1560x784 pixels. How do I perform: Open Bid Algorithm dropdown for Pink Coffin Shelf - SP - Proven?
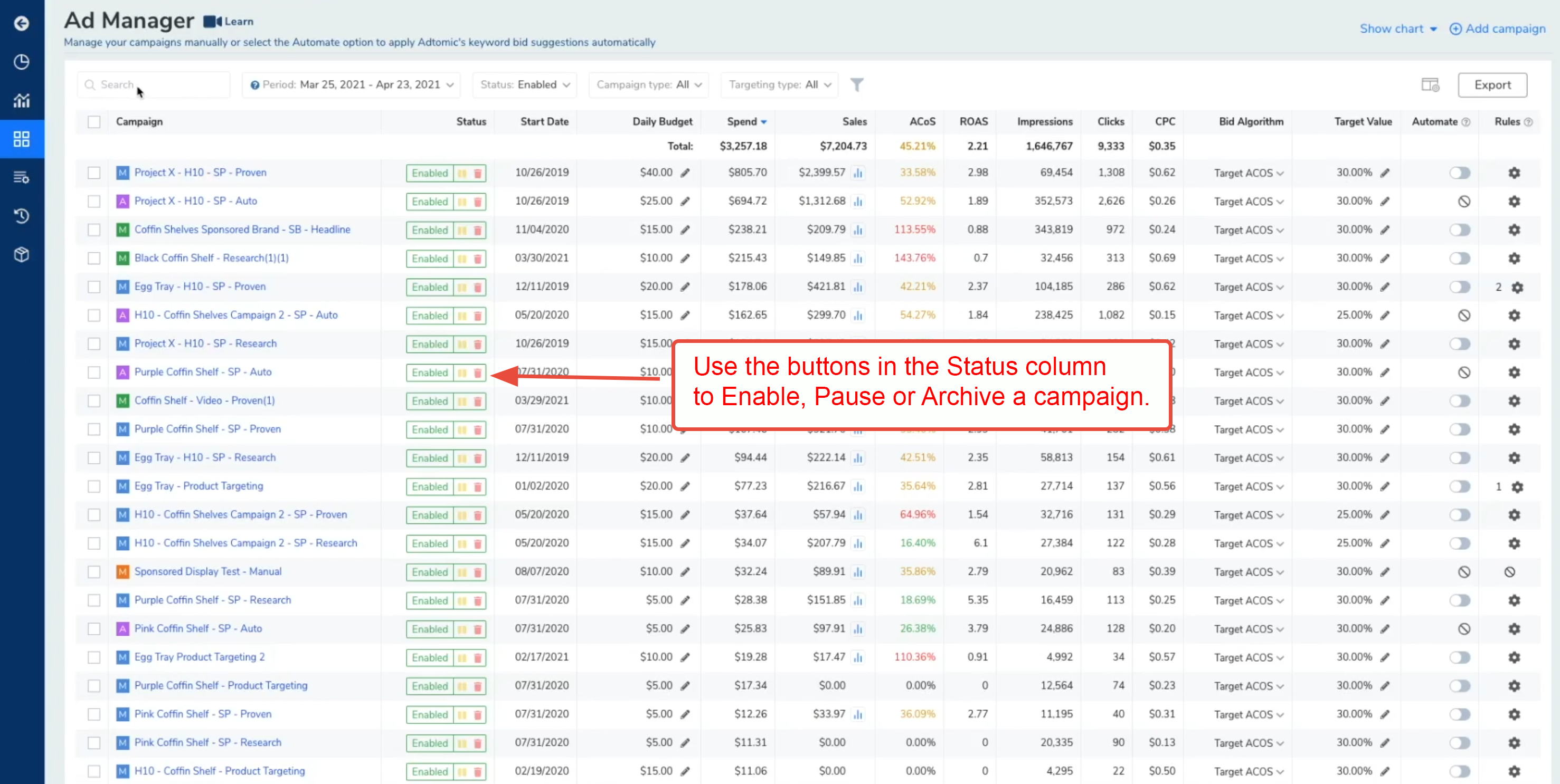[1249, 714]
